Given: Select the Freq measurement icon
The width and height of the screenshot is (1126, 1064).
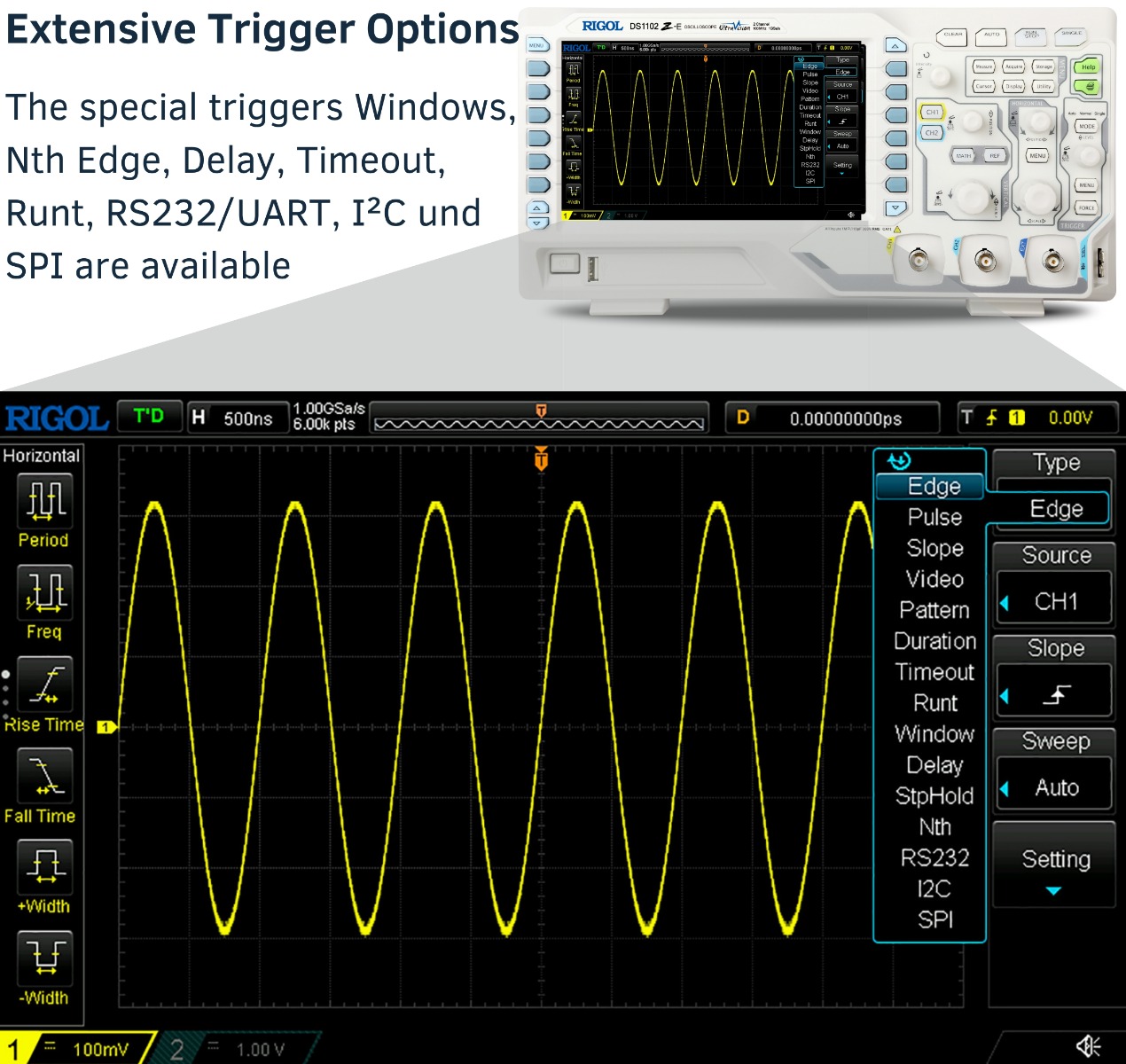Looking at the screenshot, I should [44, 591].
